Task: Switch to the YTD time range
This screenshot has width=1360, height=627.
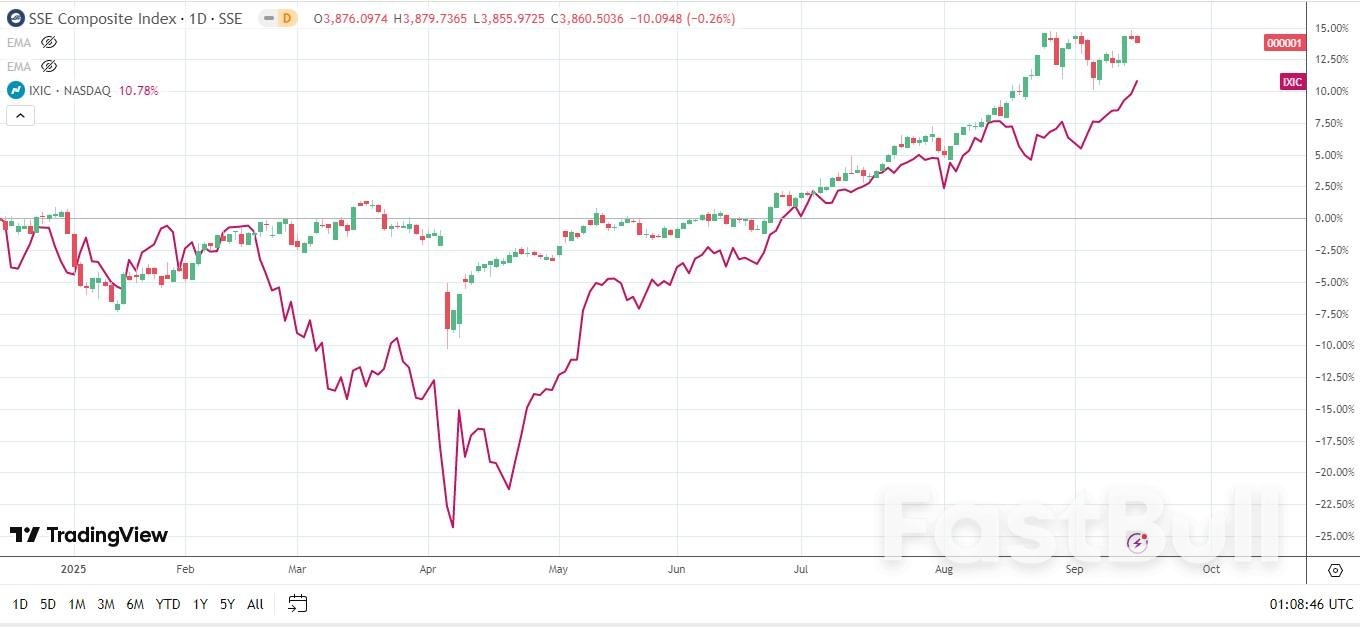Action: (168, 604)
